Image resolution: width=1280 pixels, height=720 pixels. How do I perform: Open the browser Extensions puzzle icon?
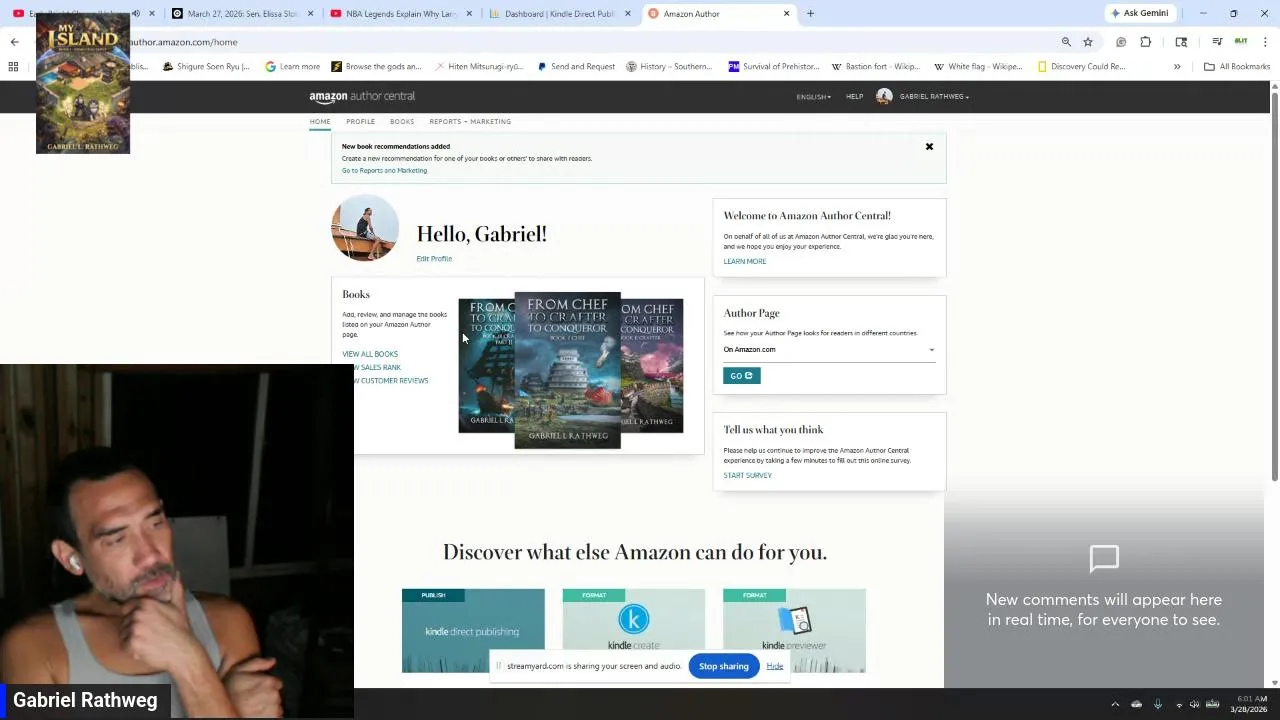click(1146, 42)
